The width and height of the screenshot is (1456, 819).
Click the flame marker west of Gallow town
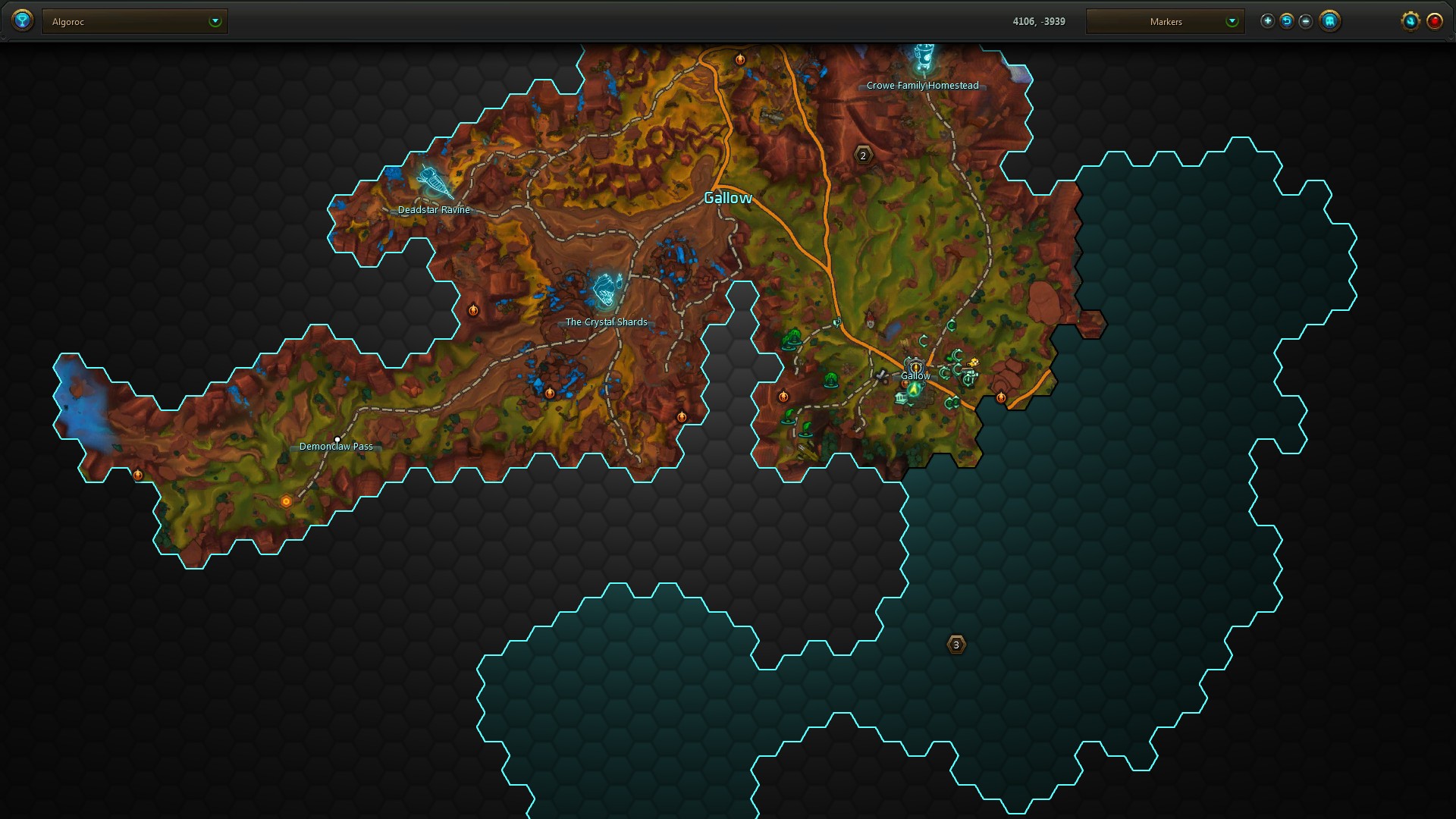(783, 396)
